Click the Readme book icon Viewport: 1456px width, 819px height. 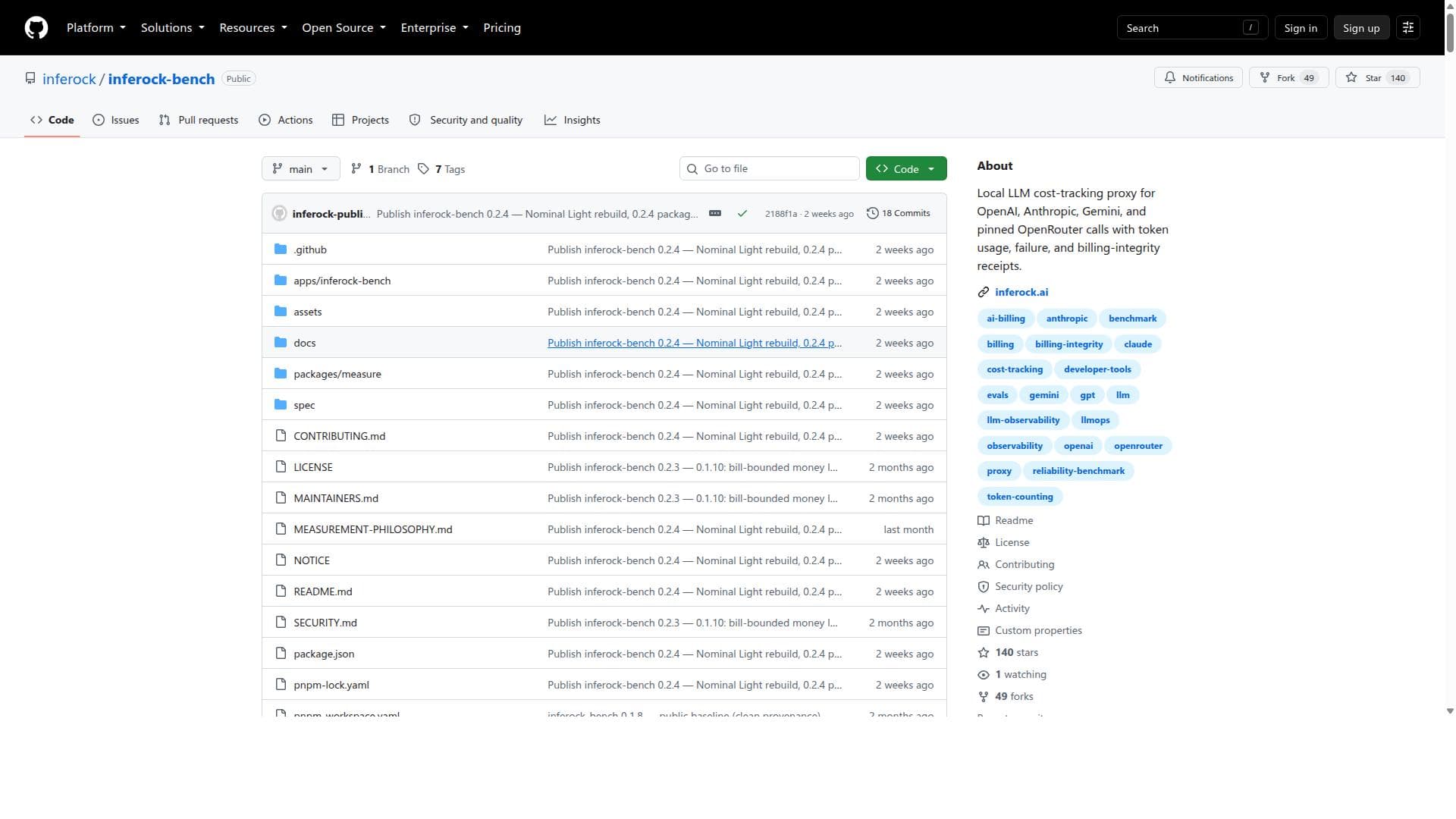[x=984, y=520]
